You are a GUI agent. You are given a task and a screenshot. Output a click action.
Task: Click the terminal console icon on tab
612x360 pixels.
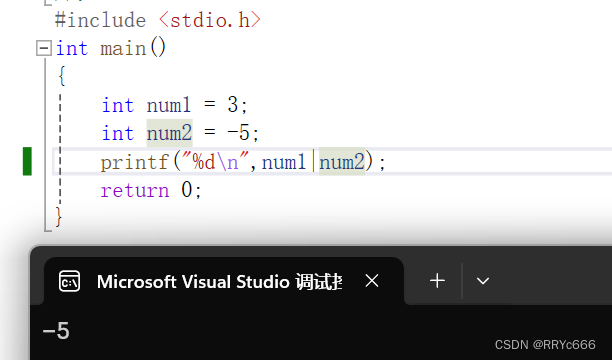[69, 281]
